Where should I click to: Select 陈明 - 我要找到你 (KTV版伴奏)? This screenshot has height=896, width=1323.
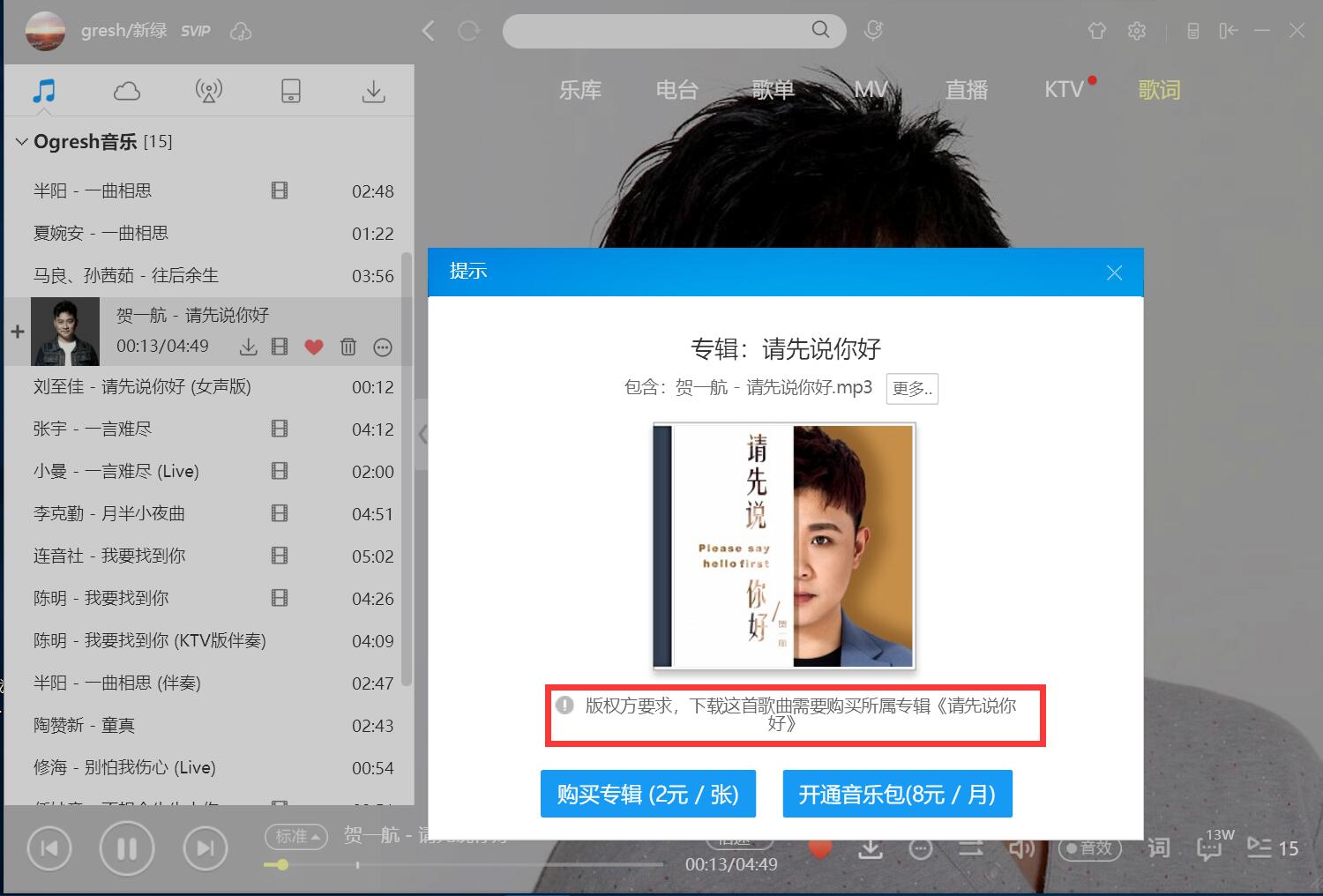tap(209, 640)
